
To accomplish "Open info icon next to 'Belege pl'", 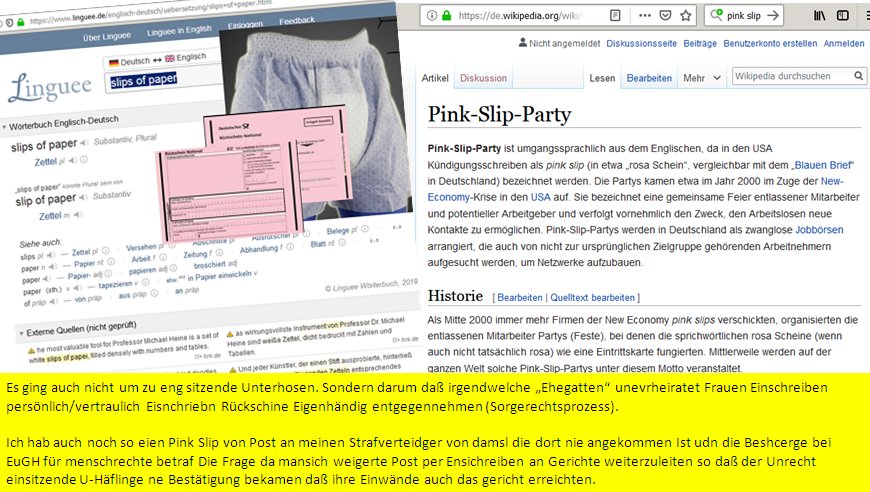I will [x=365, y=229].
